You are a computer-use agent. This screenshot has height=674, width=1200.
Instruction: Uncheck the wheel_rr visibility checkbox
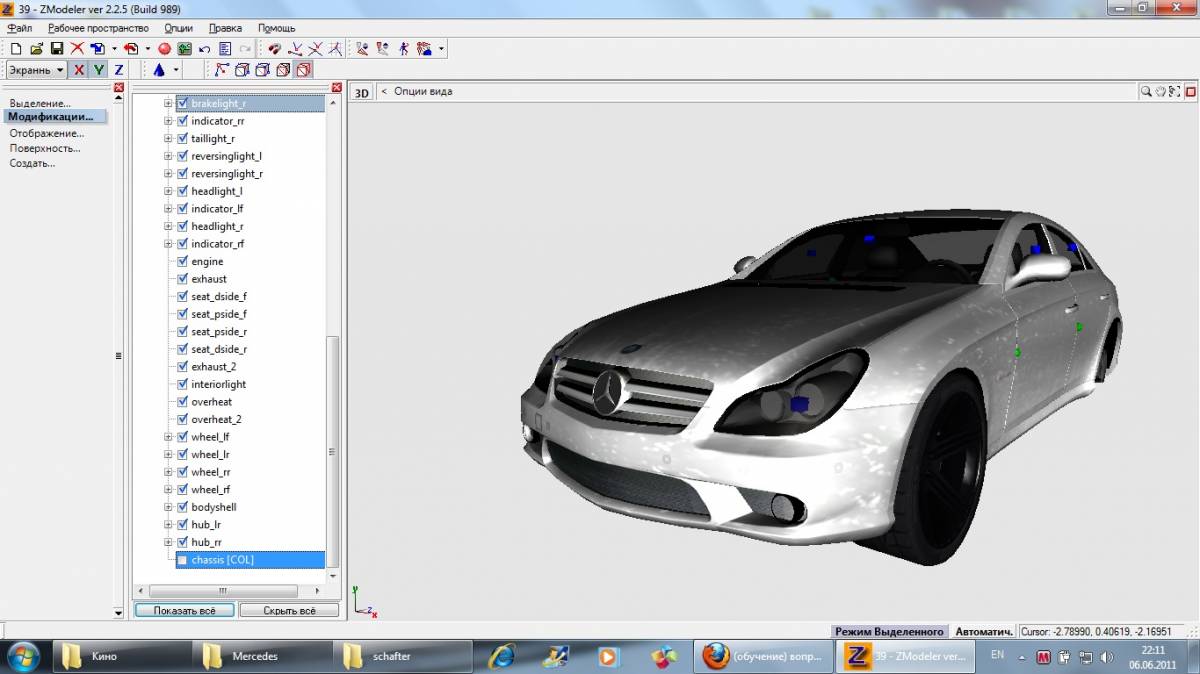[182, 472]
